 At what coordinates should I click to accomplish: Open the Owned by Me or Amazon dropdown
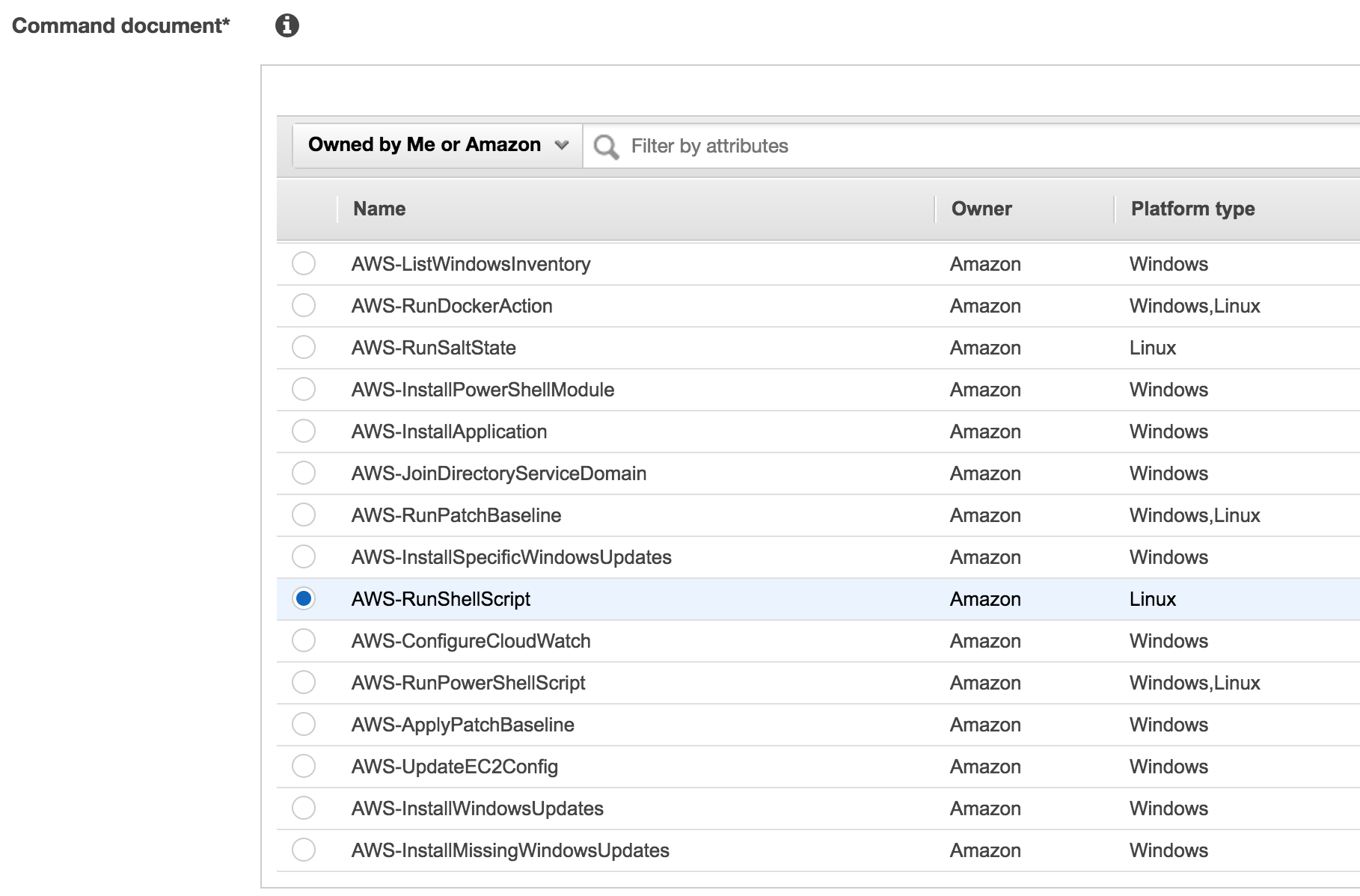[x=438, y=145]
